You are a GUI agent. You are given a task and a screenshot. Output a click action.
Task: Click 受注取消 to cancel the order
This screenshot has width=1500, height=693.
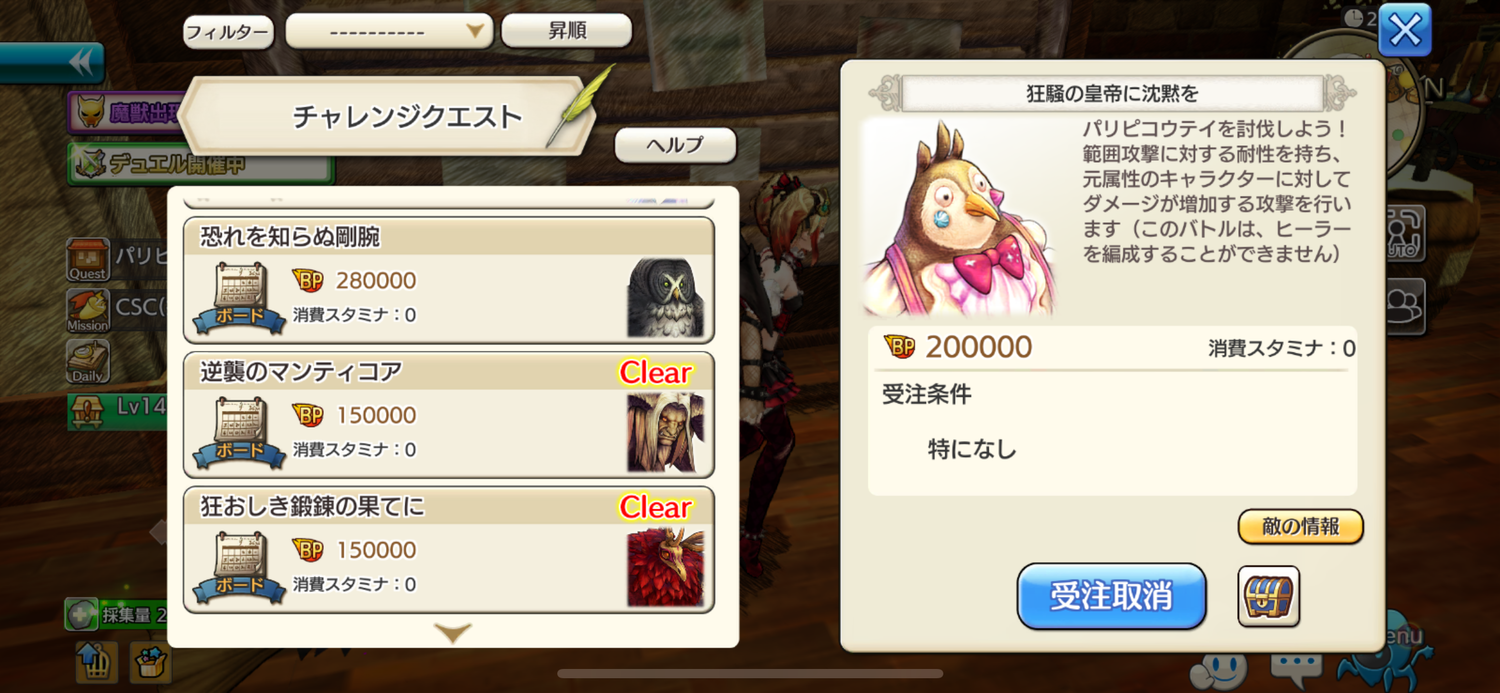click(1111, 597)
